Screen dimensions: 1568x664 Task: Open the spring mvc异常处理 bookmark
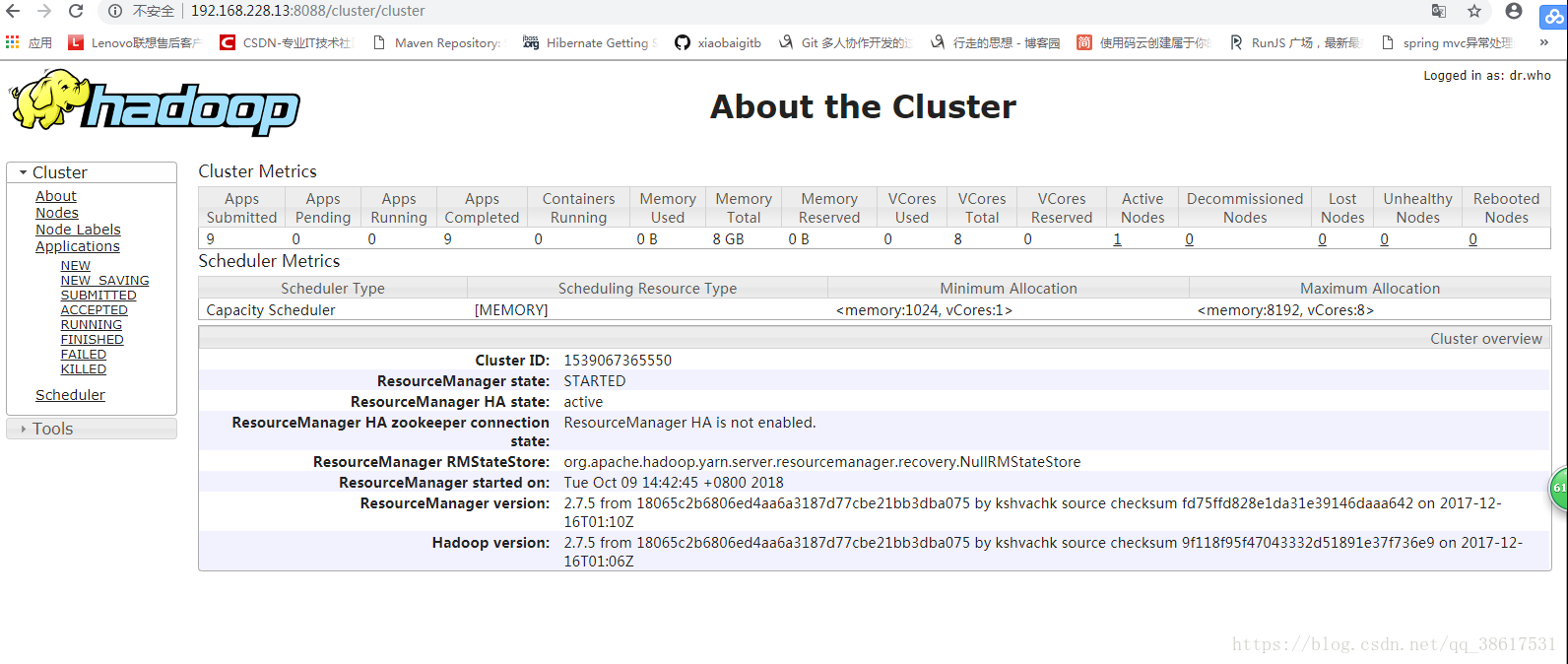(1447, 42)
